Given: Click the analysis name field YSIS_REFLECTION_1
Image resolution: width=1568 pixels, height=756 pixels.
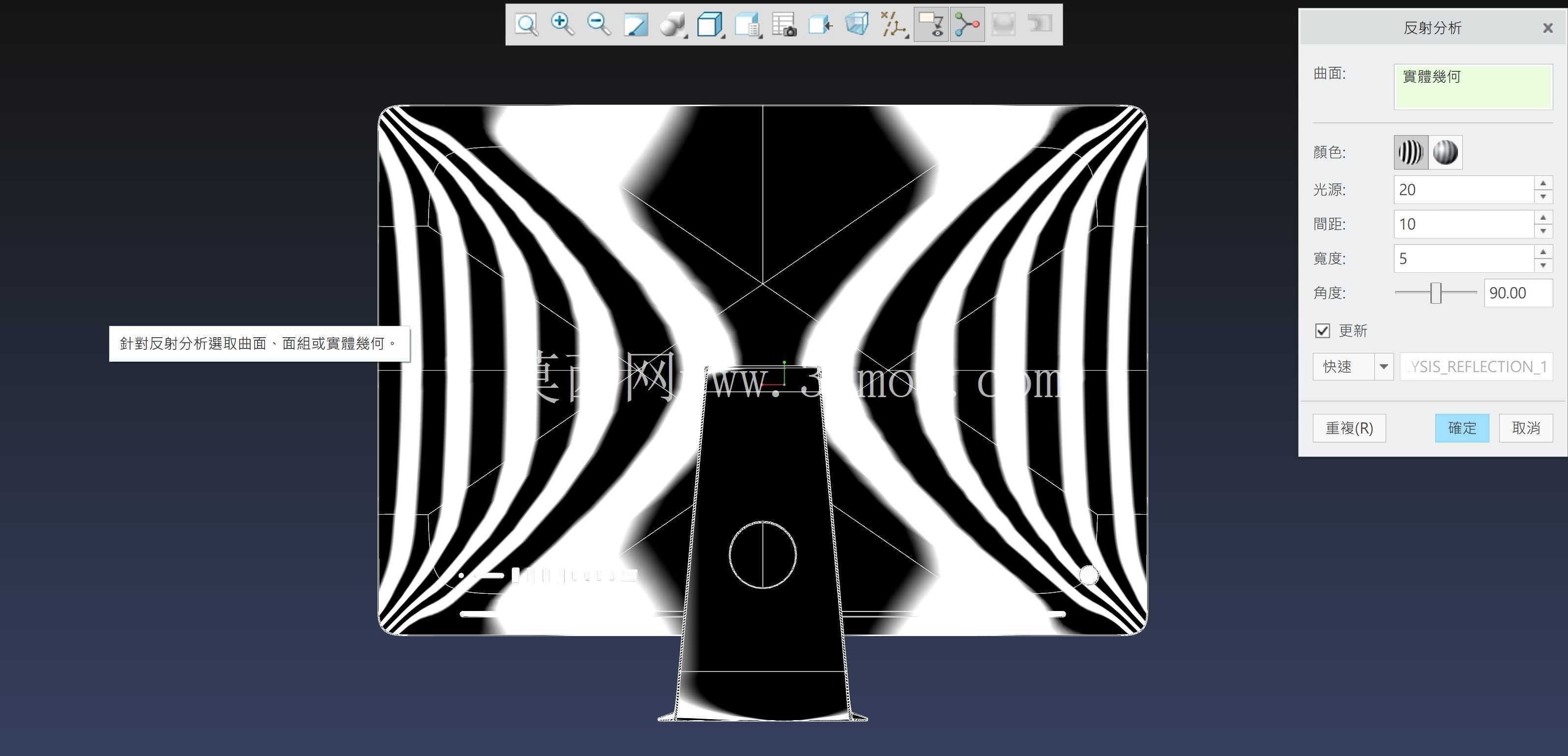Looking at the screenshot, I should click(1476, 366).
